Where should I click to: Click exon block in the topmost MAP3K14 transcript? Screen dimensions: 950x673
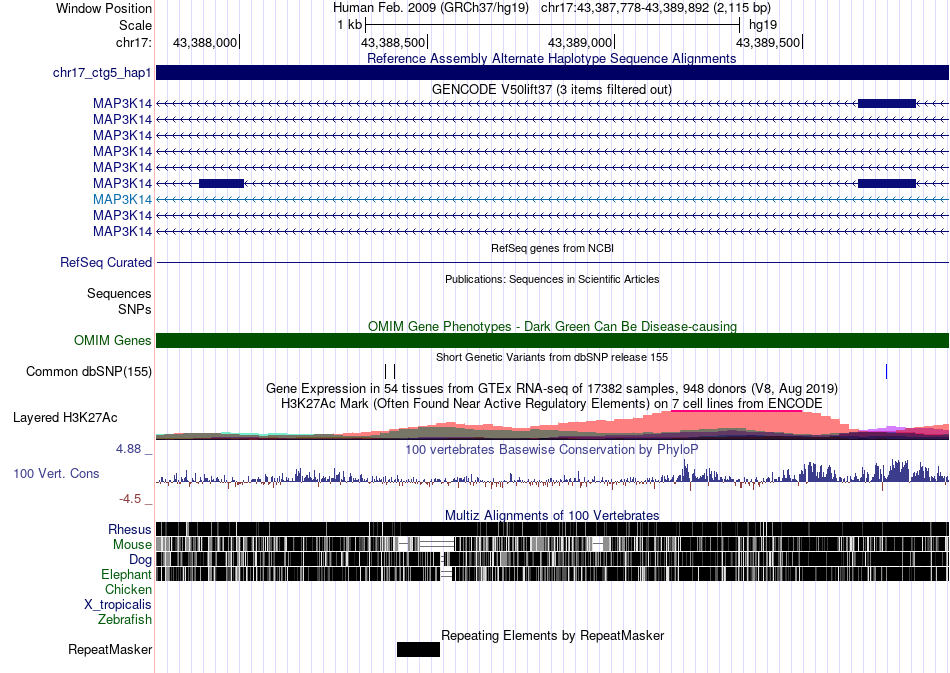[x=887, y=104]
